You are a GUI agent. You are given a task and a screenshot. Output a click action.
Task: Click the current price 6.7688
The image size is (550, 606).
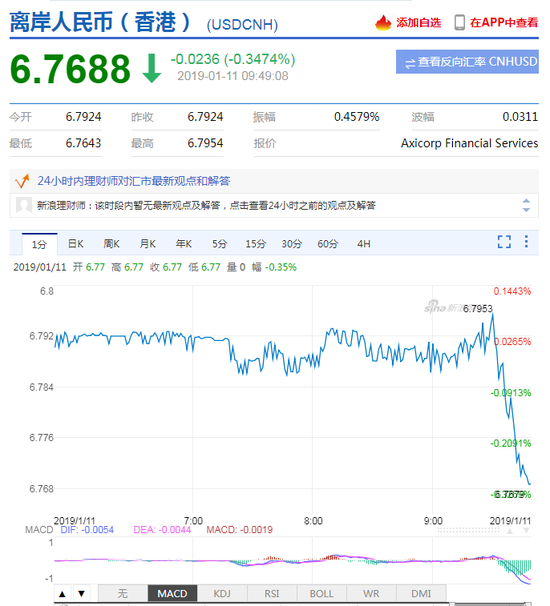point(70,69)
